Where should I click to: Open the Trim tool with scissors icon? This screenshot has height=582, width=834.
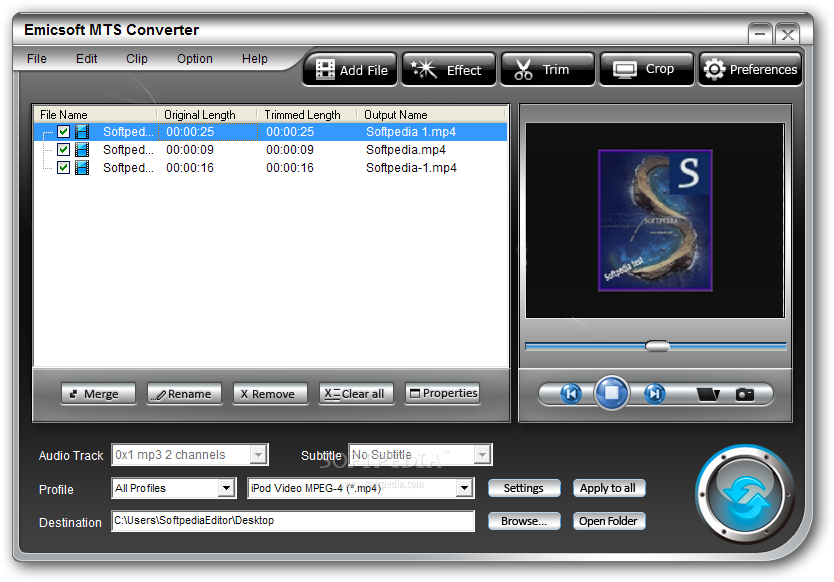pyautogui.click(x=547, y=69)
